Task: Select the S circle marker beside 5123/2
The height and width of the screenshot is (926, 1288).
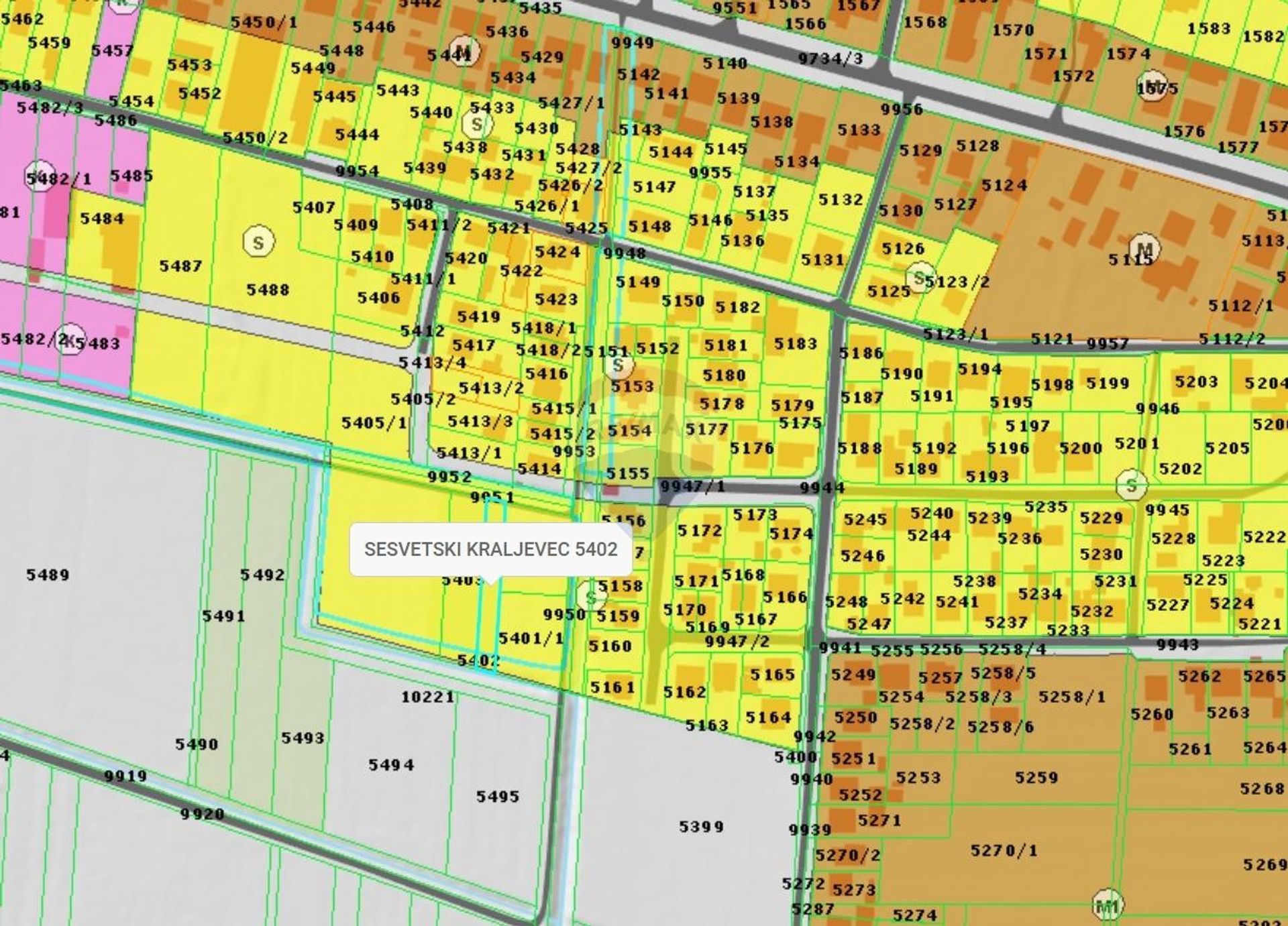Action: (x=920, y=278)
